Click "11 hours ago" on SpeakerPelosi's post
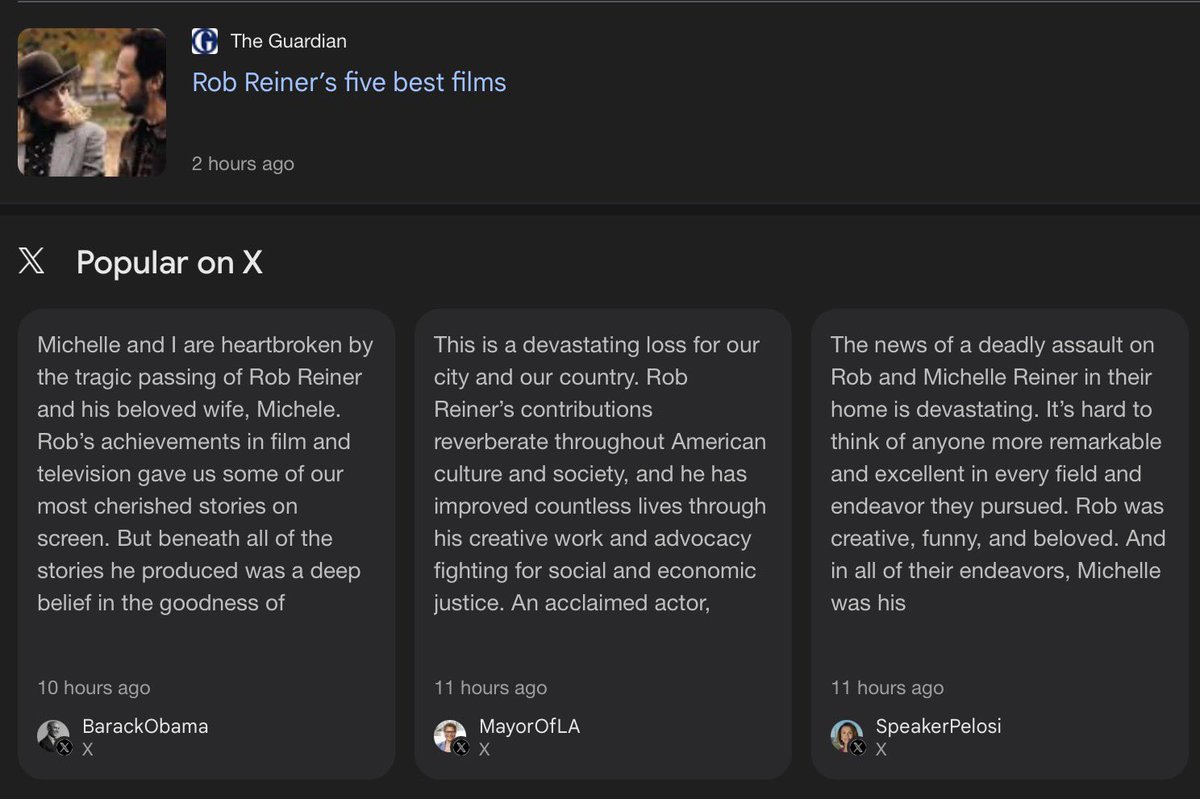Image resolution: width=1200 pixels, height=799 pixels. click(887, 688)
